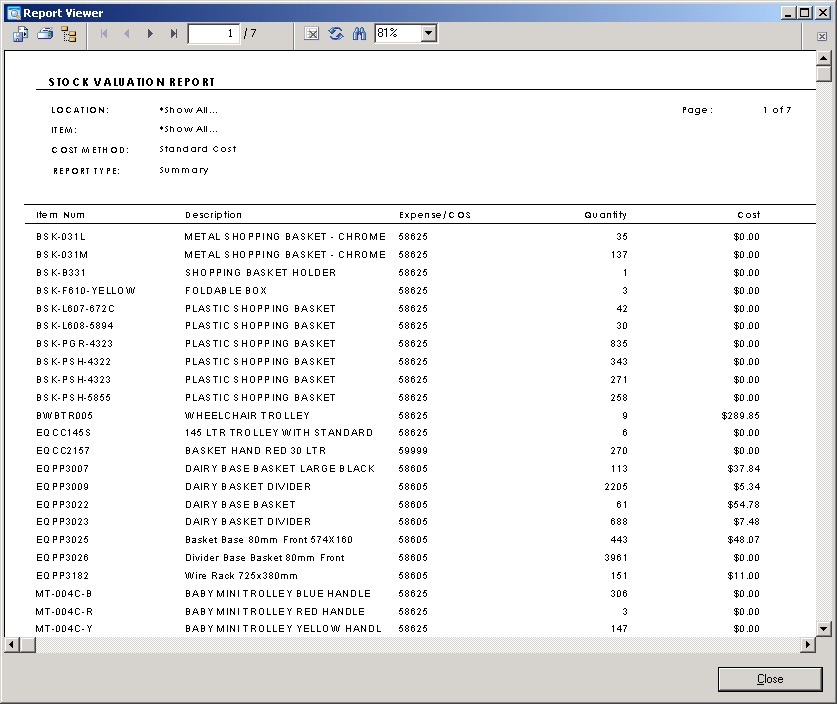Click the 'Description' column header
The width and height of the screenshot is (837, 704).
tap(214, 215)
